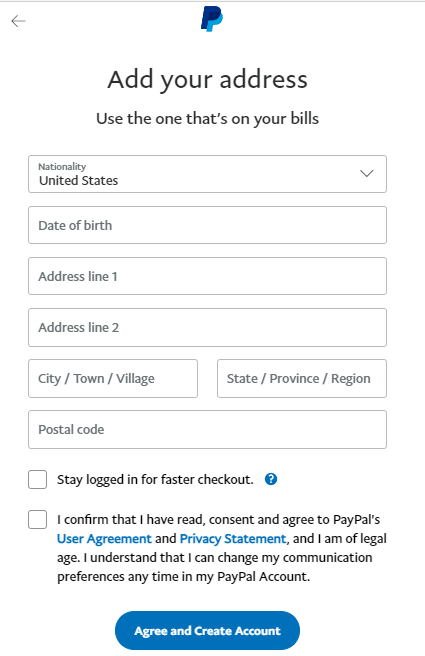
Task: Select the Address line 2 field
Action: 207,328
